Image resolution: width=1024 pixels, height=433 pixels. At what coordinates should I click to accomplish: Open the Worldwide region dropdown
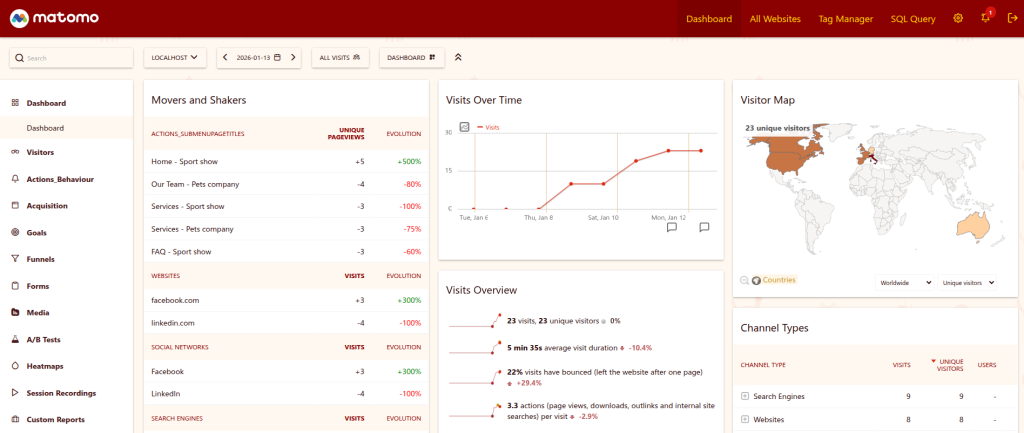(x=904, y=283)
